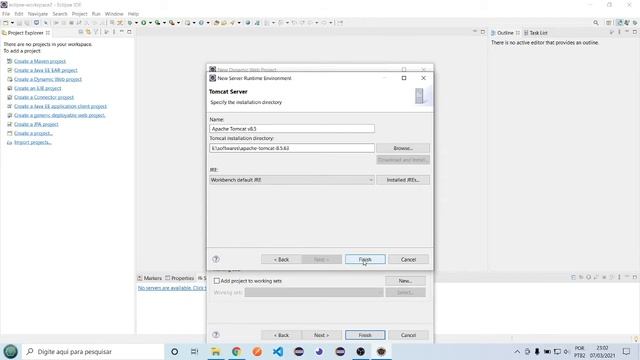The width and height of the screenshot is (640, 360).
Task: Maximize the Project Explorer view
Action: tap(129, 32)
